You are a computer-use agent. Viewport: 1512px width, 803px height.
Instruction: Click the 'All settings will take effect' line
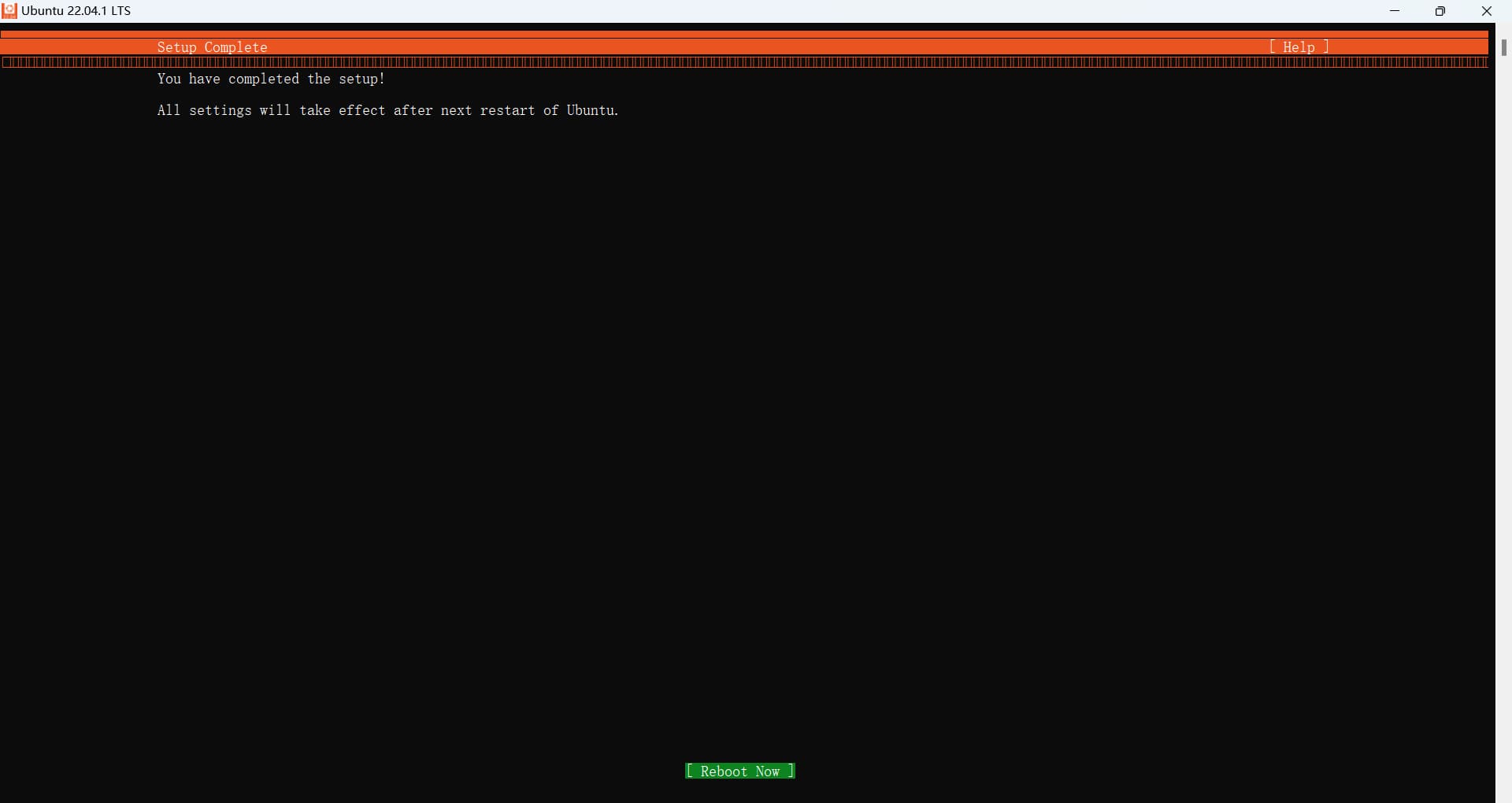(x=387, y=110)
